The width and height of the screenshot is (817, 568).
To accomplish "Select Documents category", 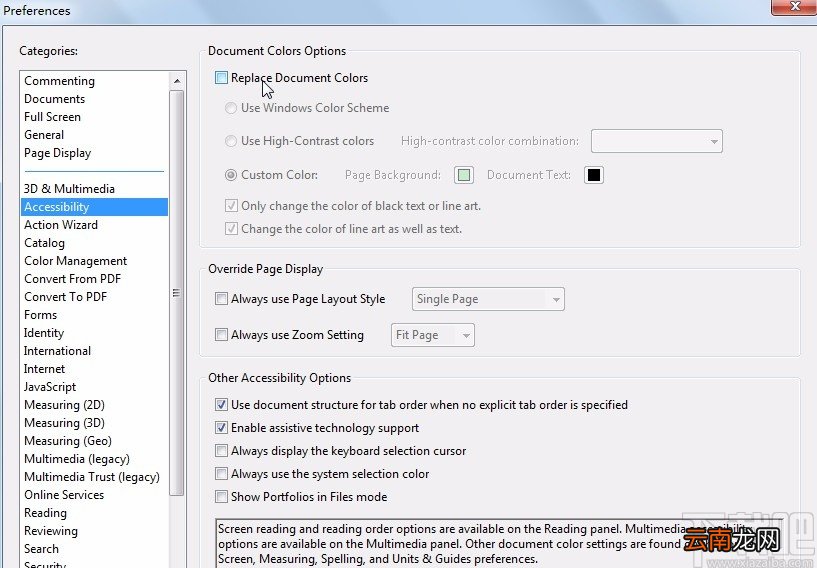I will point(54,99).
